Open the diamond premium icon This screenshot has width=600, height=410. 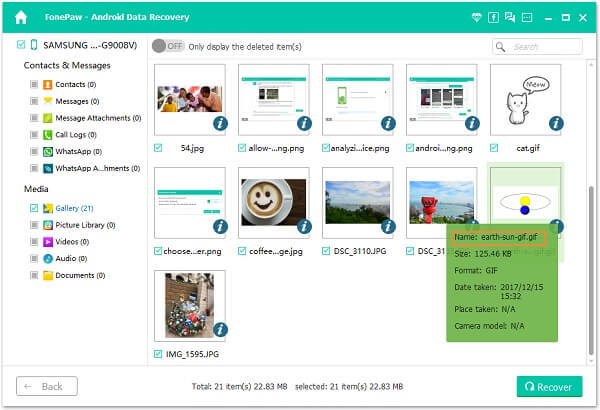476,17
